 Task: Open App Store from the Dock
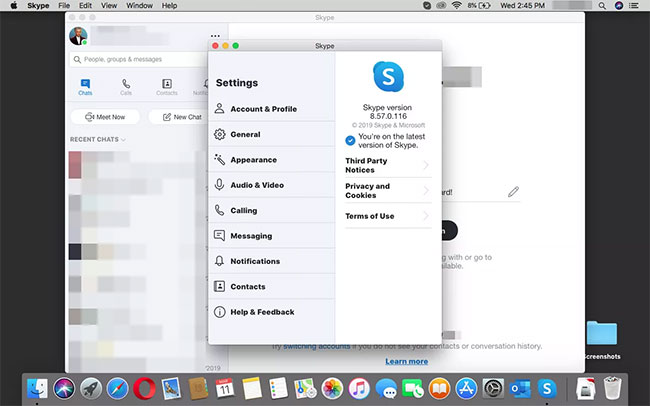[x=466, y=389]
